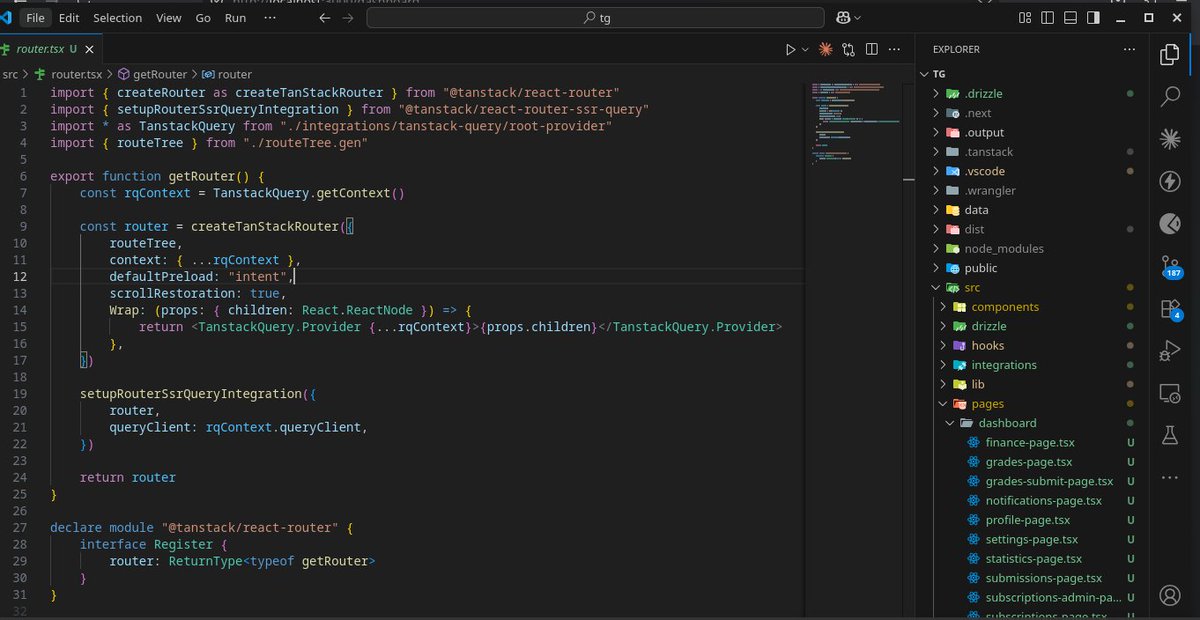Open the Explorer view in activity bar

click(x=1170, y=54)
